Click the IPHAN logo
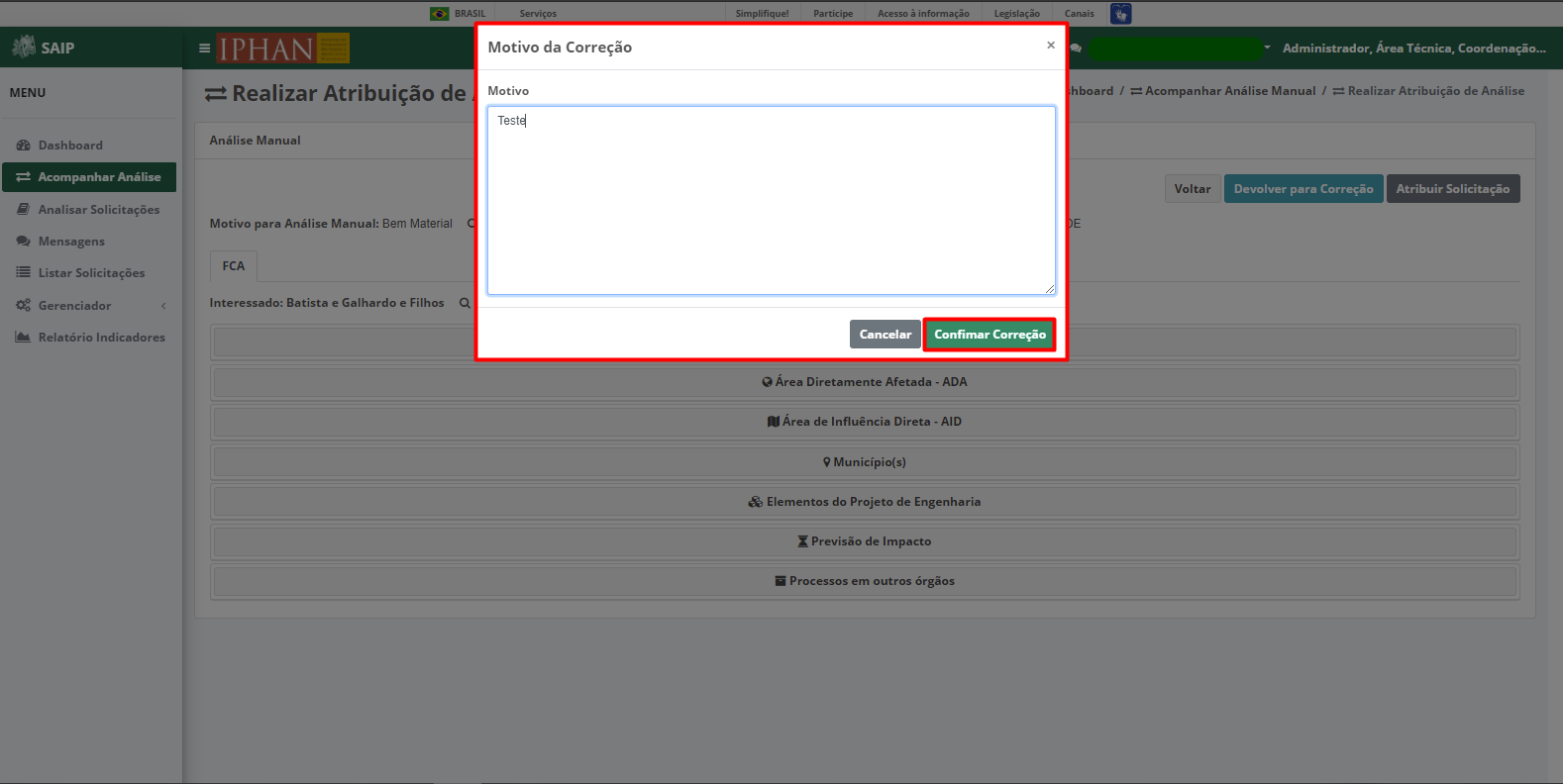The image size is (1563, 784). [283, 48]
